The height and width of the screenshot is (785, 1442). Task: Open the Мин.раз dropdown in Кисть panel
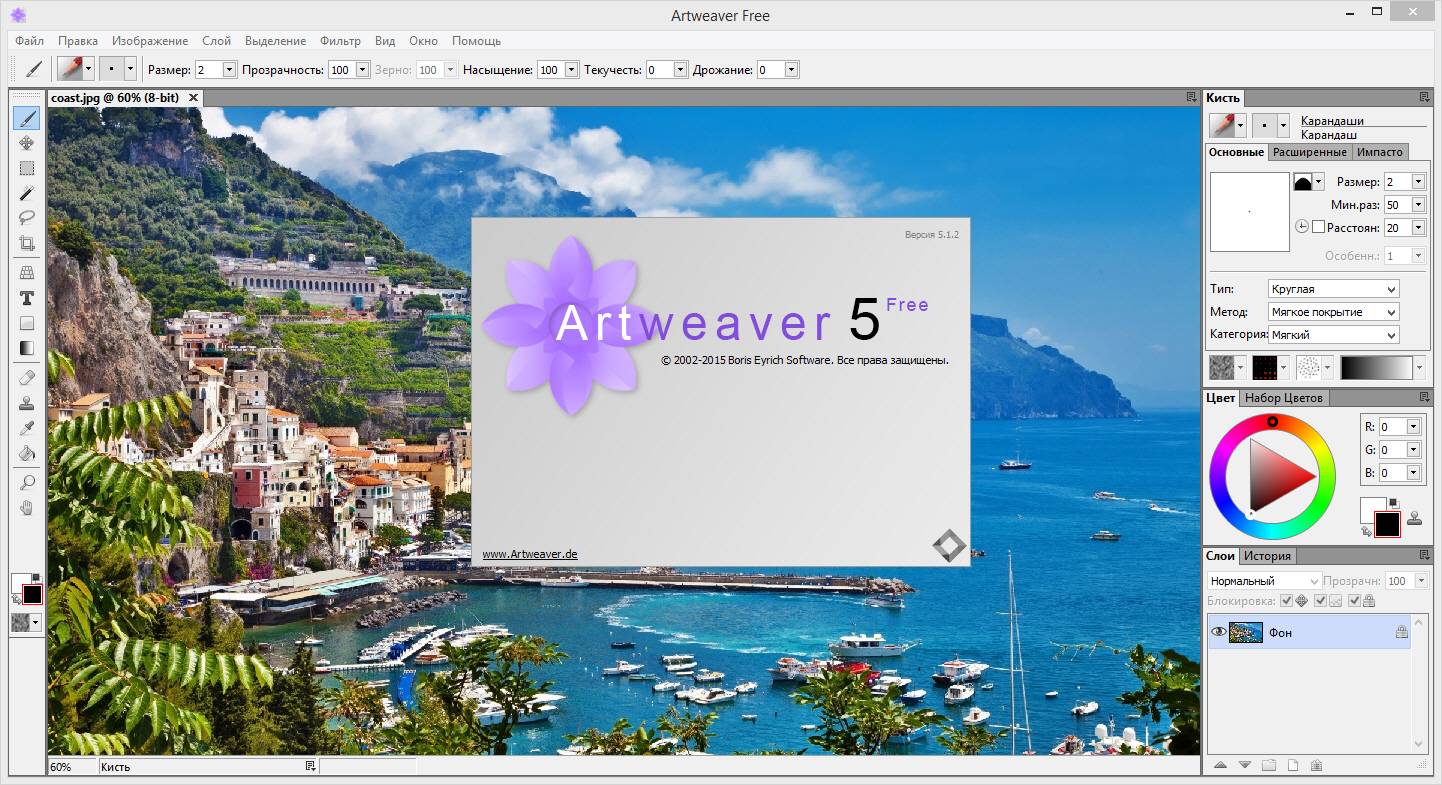[1418, 204]
